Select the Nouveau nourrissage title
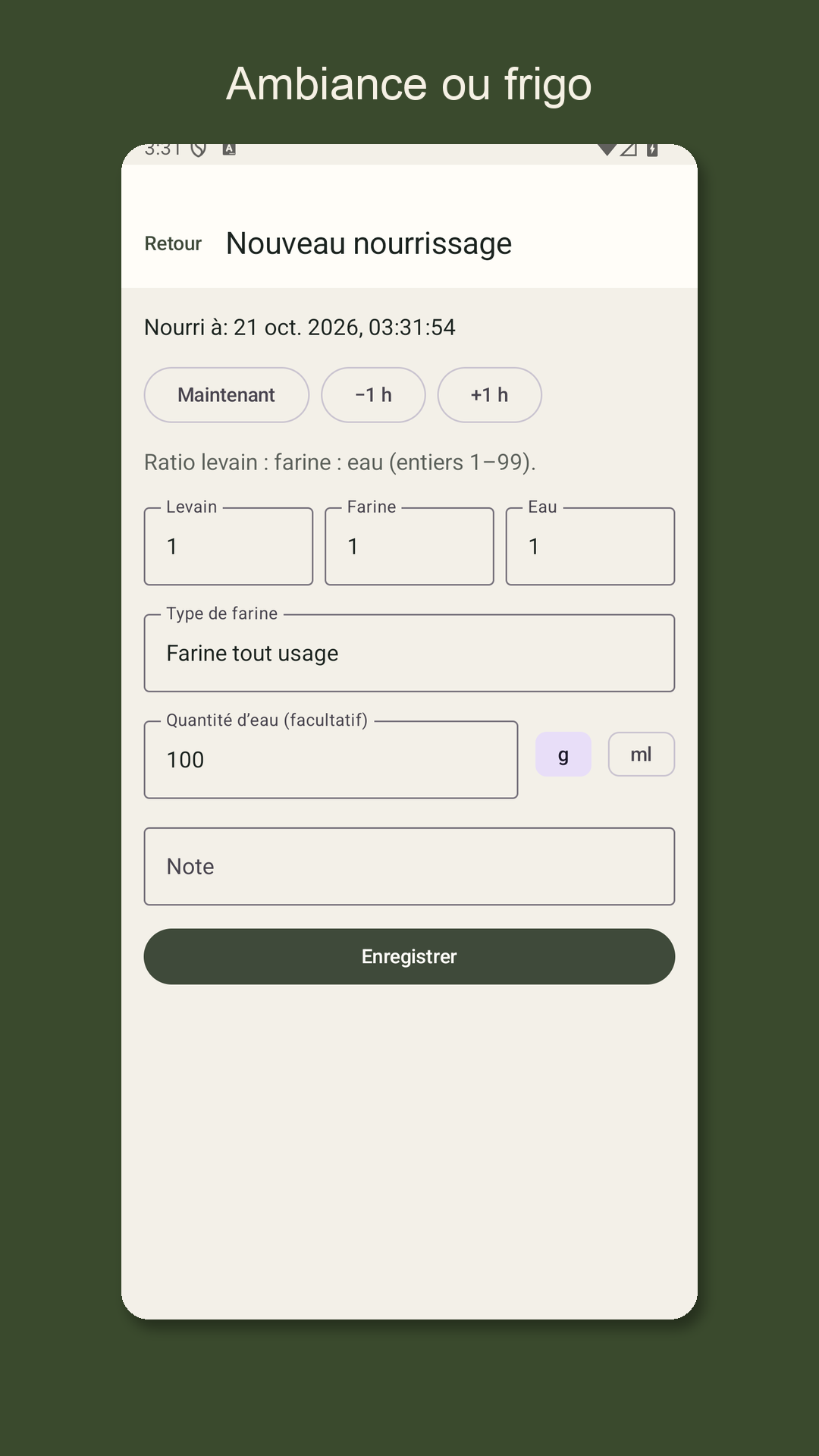The height and width of the screenshot is (1456, 819). tap(369, 243)
